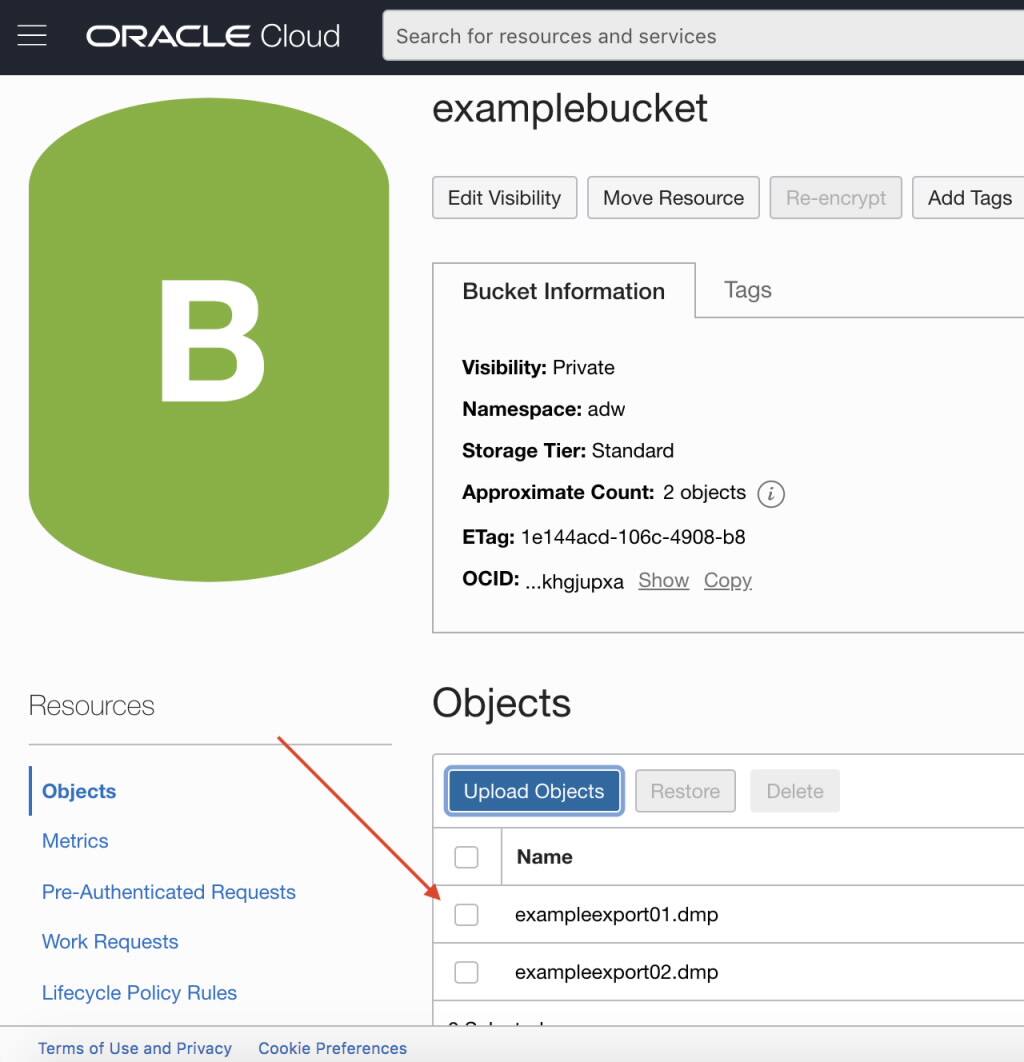The height and width of the screenshot is (1062, 1024).
Task: Open Pre-Authenticated Requests in Resources
Action: 168,891
